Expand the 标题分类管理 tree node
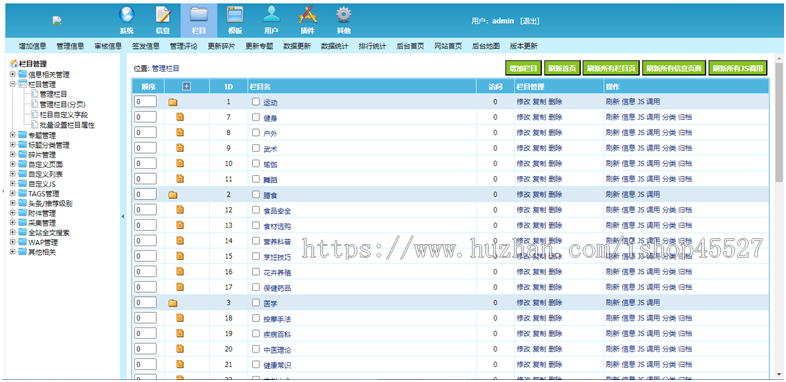Viewport: 786px width, 382px height. click(x=13, y=145)
